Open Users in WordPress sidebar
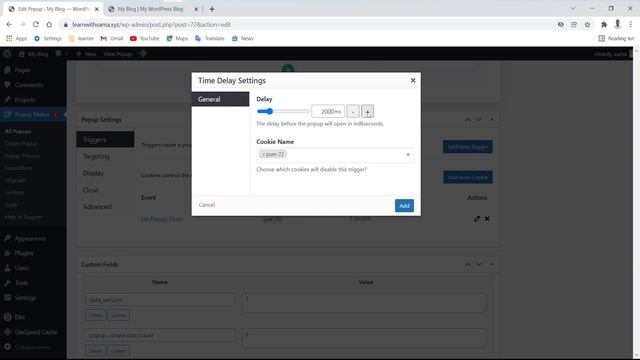Viewport: 640px width, 360px height. 22,268
